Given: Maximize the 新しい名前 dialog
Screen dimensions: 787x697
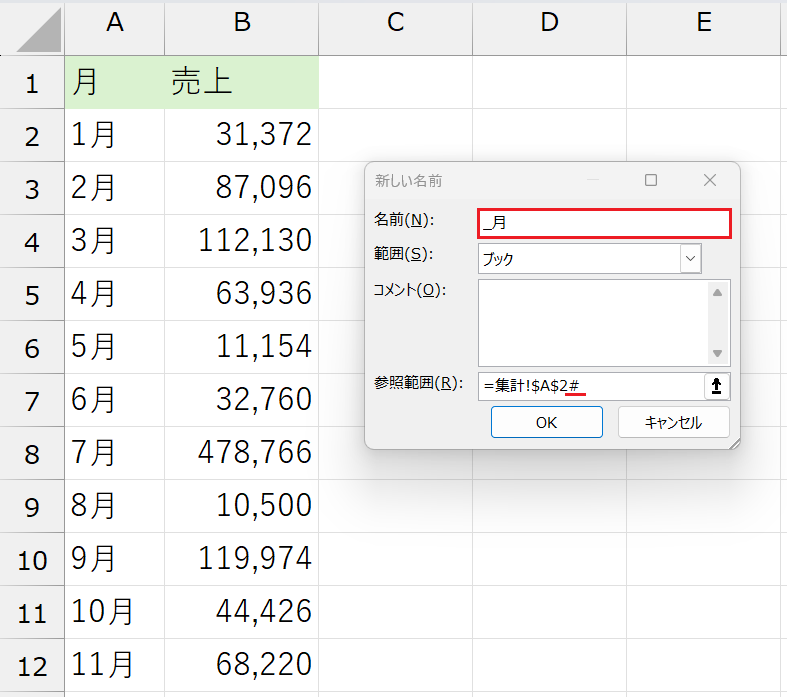Looking at the screenshot, I should [651, 180].
